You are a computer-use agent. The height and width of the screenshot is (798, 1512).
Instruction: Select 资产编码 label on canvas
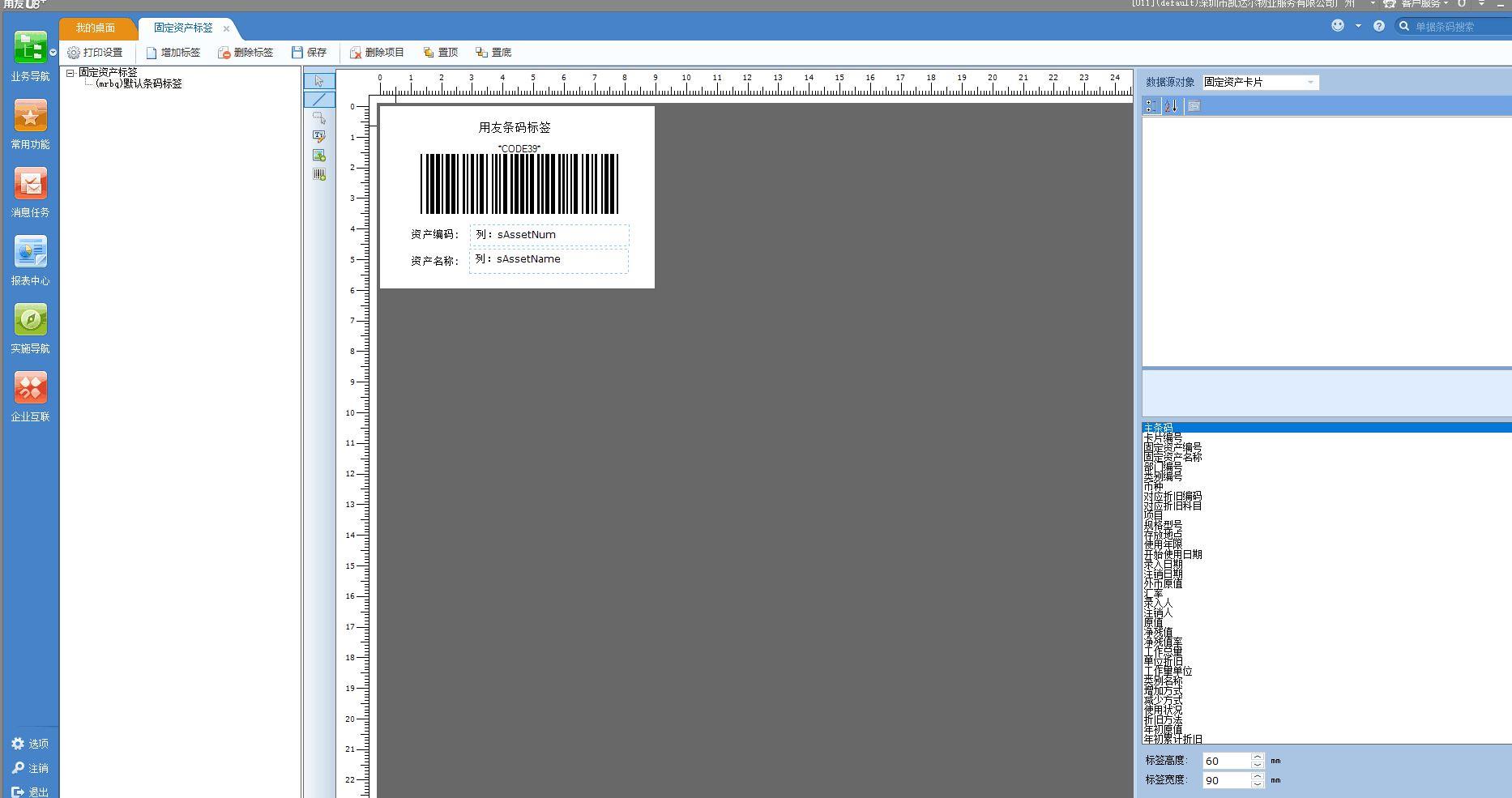434,235
